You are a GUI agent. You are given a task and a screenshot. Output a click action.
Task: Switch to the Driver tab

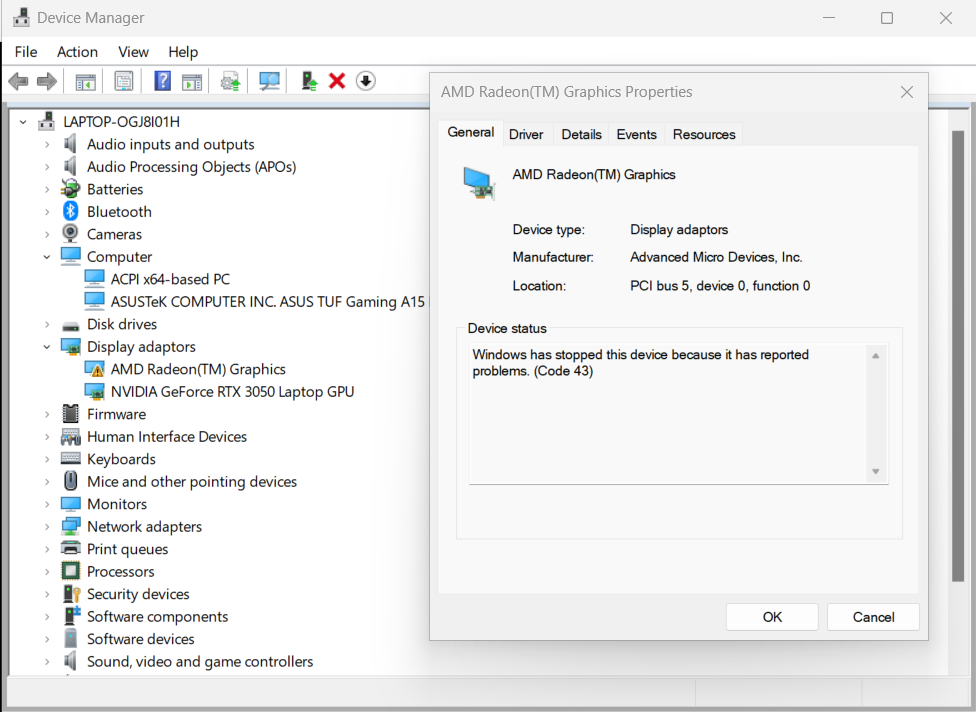tap(526, 134)
